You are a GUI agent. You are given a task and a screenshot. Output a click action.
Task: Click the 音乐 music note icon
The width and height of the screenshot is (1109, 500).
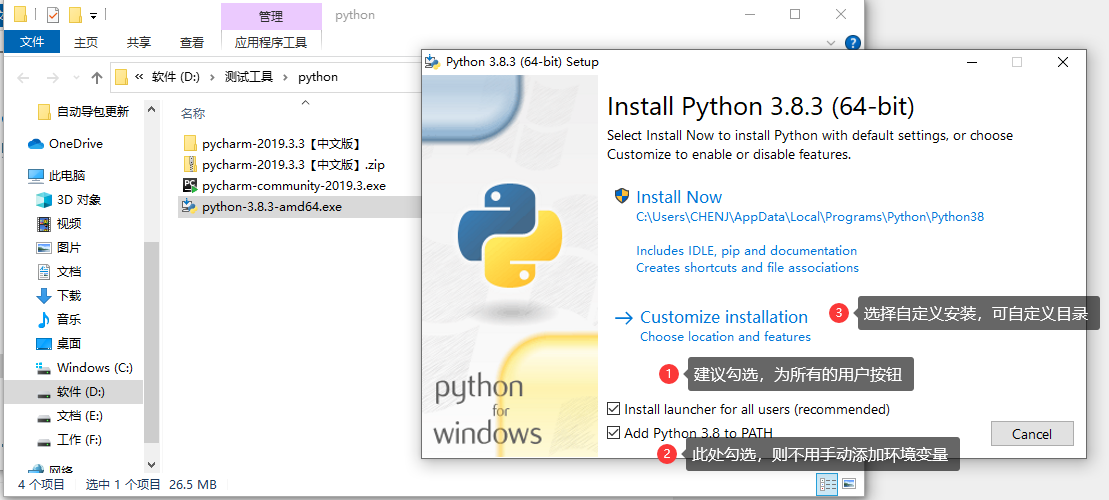[x=45, y=320]
